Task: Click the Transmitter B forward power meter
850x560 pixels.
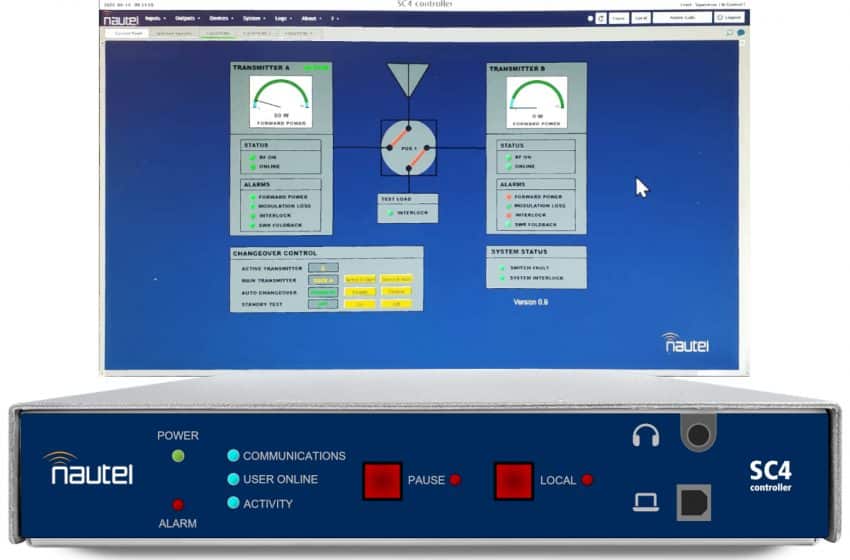Action: (537, 101)
